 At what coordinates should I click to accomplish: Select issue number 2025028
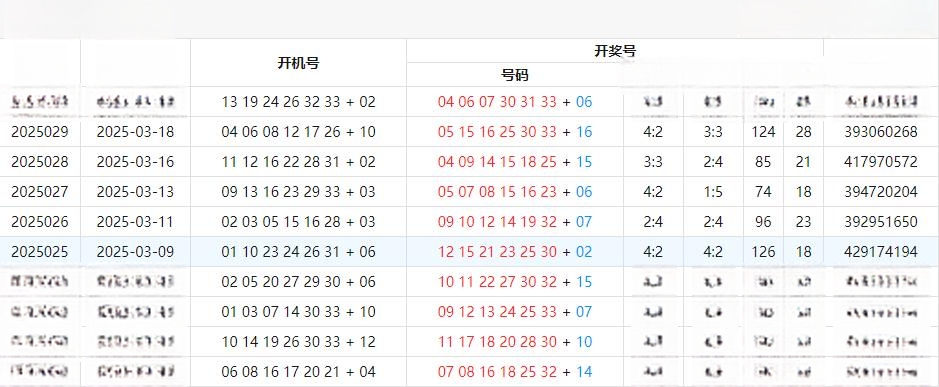coord(40,162)
